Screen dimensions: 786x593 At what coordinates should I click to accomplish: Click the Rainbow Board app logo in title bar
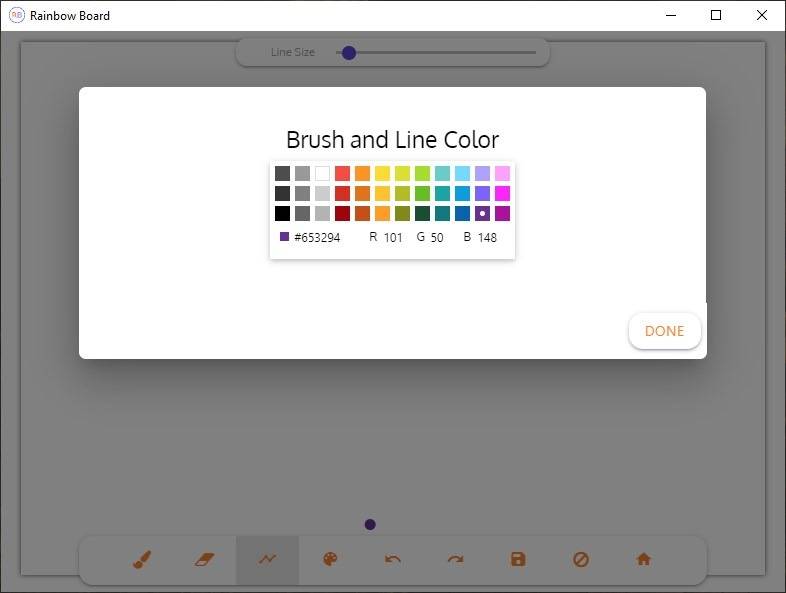(17, 16)
